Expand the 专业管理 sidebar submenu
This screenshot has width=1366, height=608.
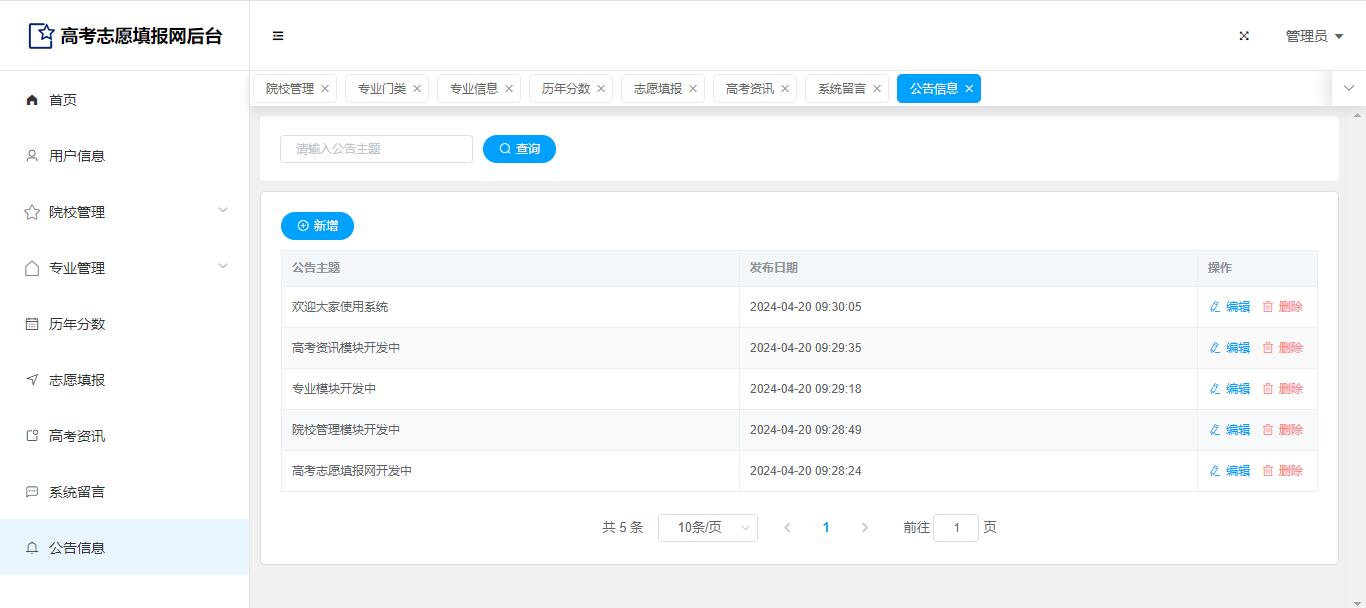coord(124,268)
